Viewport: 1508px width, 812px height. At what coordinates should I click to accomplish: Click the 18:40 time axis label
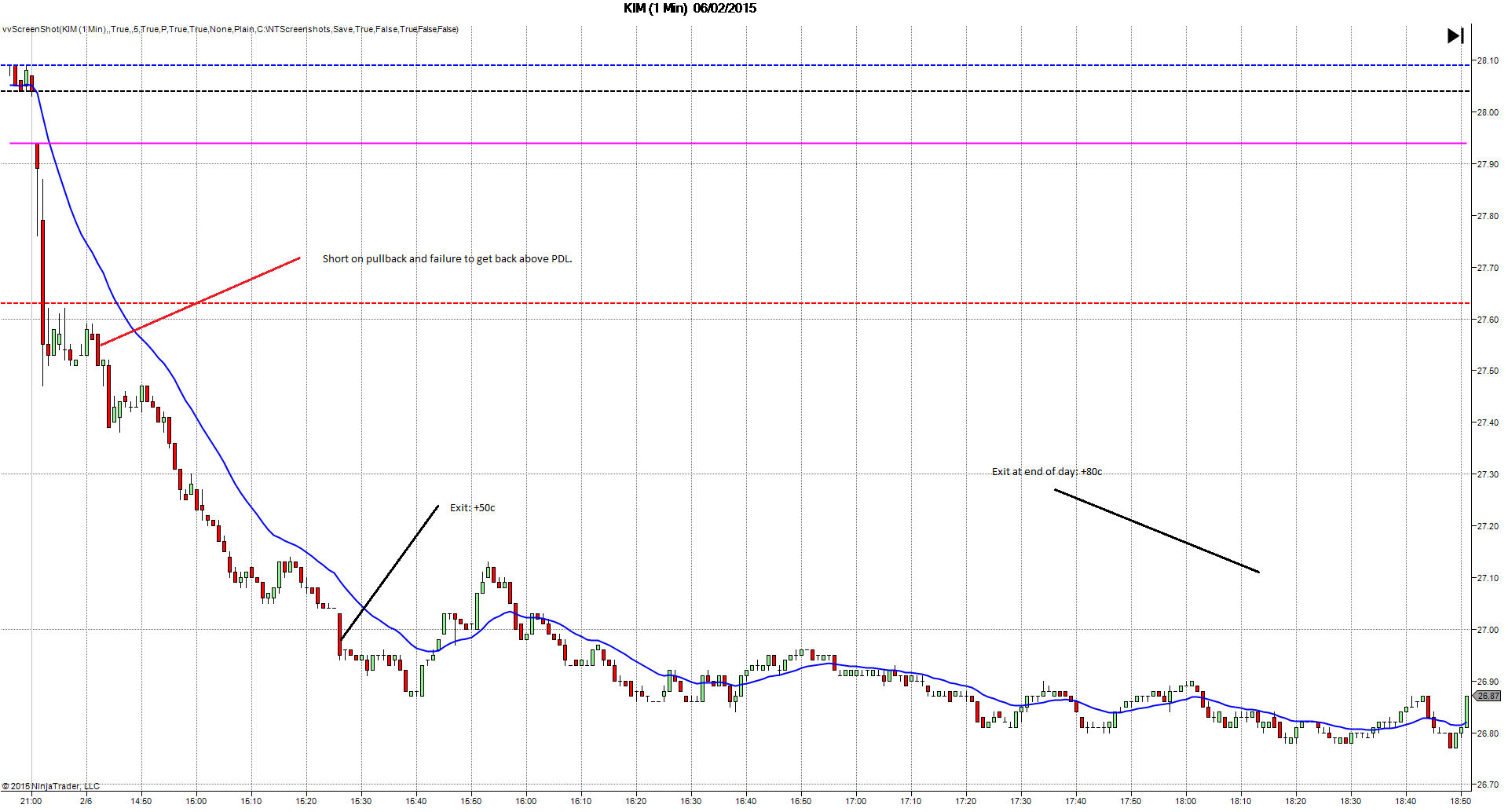tap(1406, 801)
